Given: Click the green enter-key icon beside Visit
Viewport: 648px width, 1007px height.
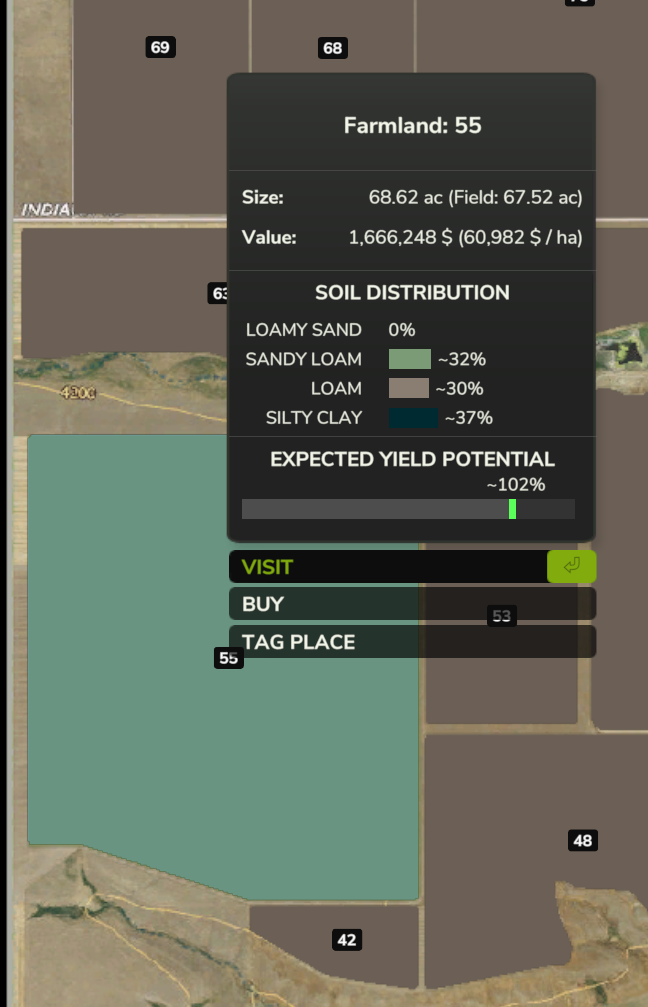Looking at the screenshot, I should (572, 566).
